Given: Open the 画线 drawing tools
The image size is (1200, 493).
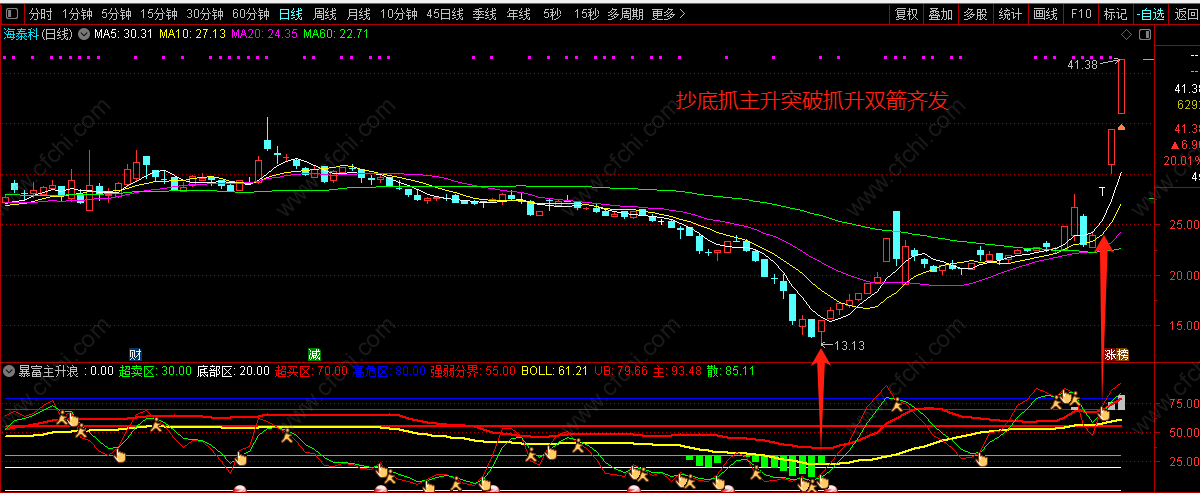Looking at the screenshot, I should coord(1045,14).
